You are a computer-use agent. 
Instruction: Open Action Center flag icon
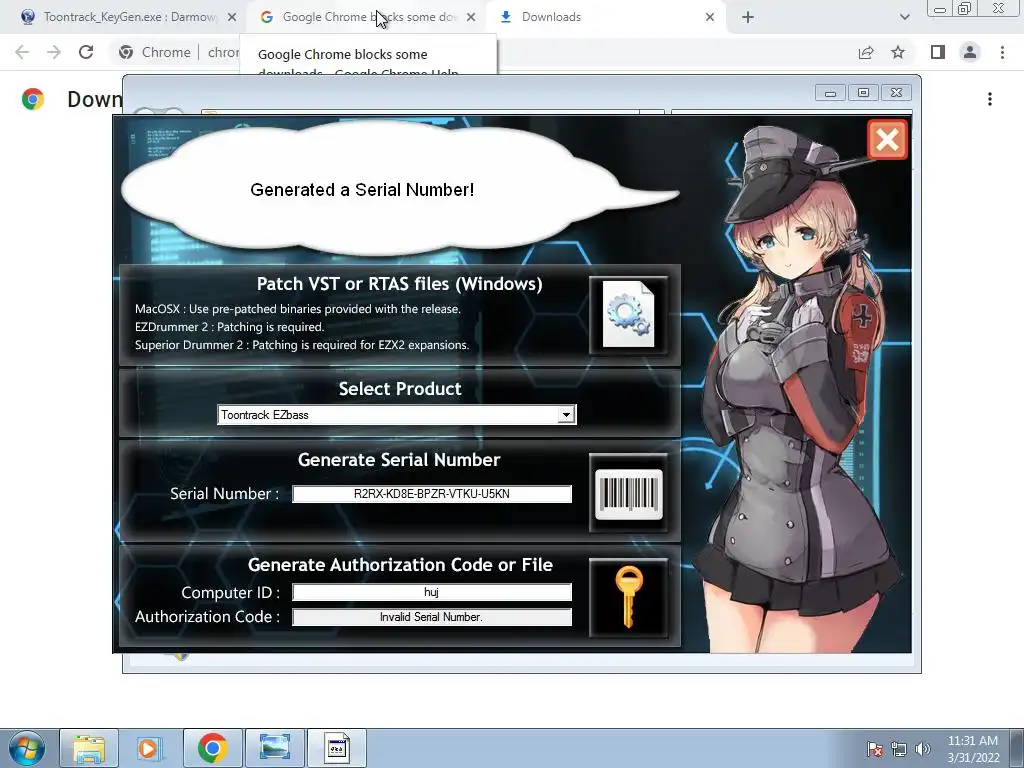pyautogui.click(x=874, y=749)
